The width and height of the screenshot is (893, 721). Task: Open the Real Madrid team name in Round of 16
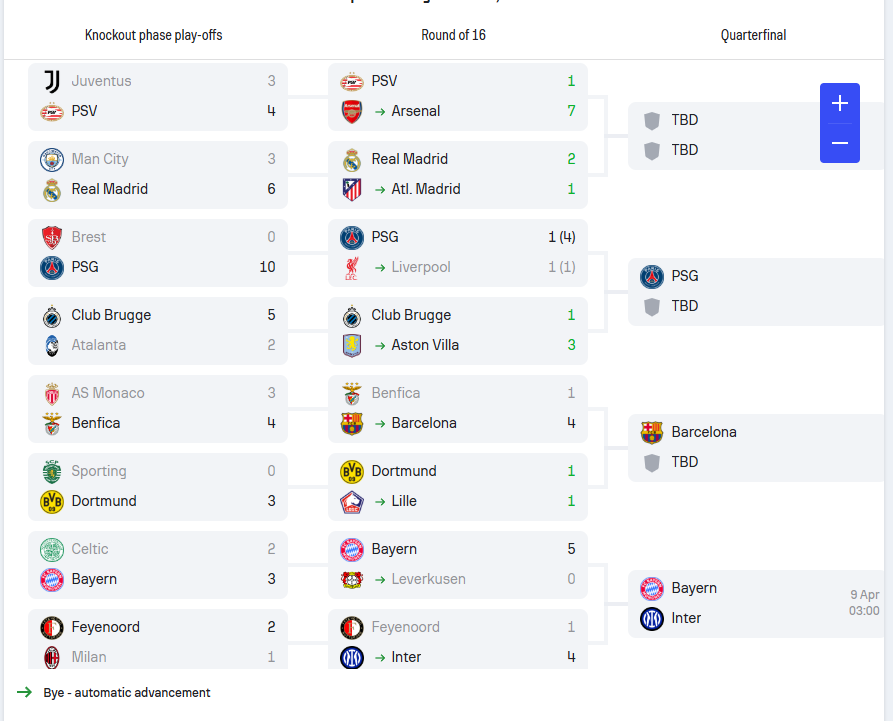(409, 159)
